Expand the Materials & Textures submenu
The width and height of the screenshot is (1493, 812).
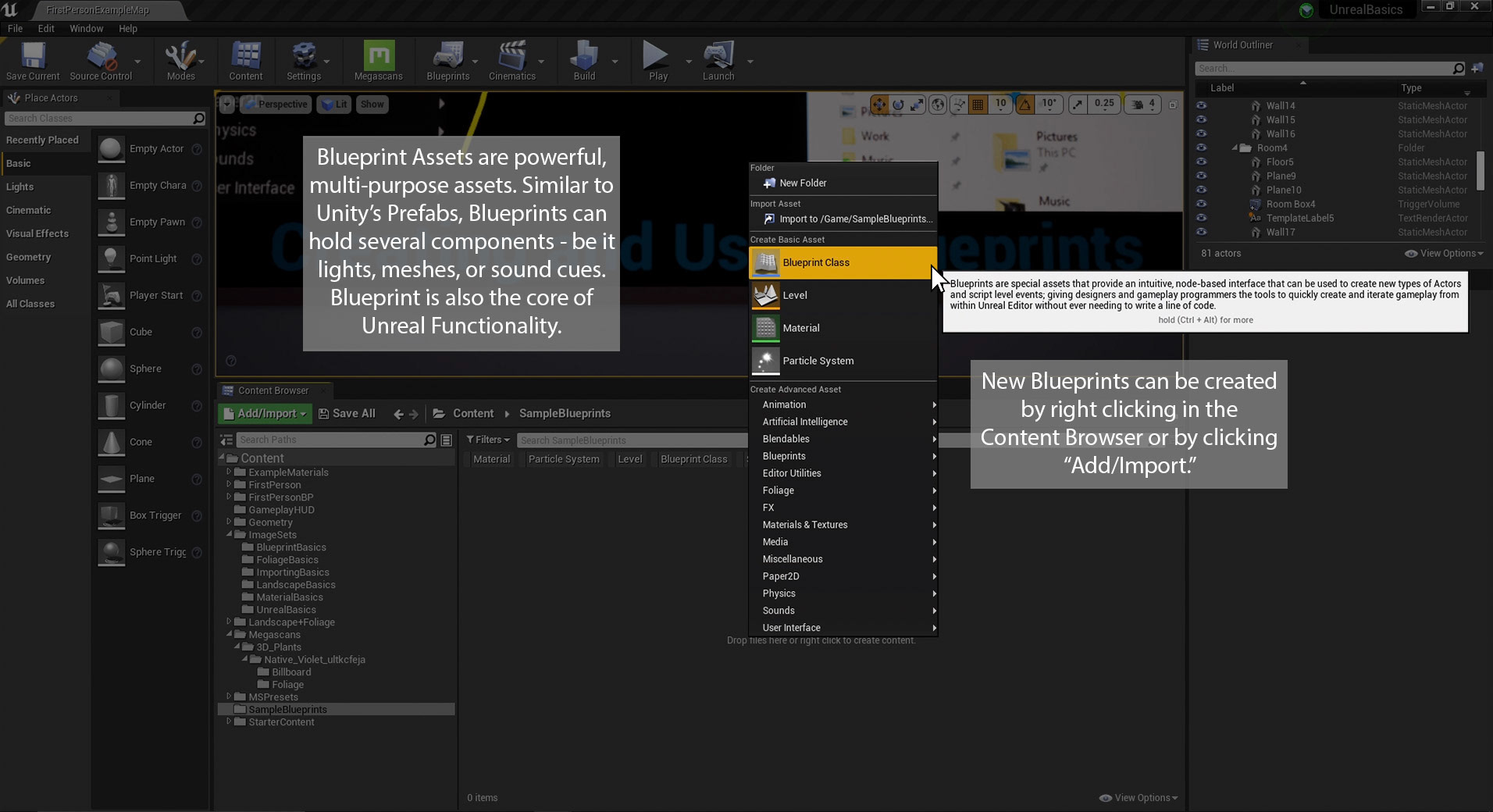(843, 525)
